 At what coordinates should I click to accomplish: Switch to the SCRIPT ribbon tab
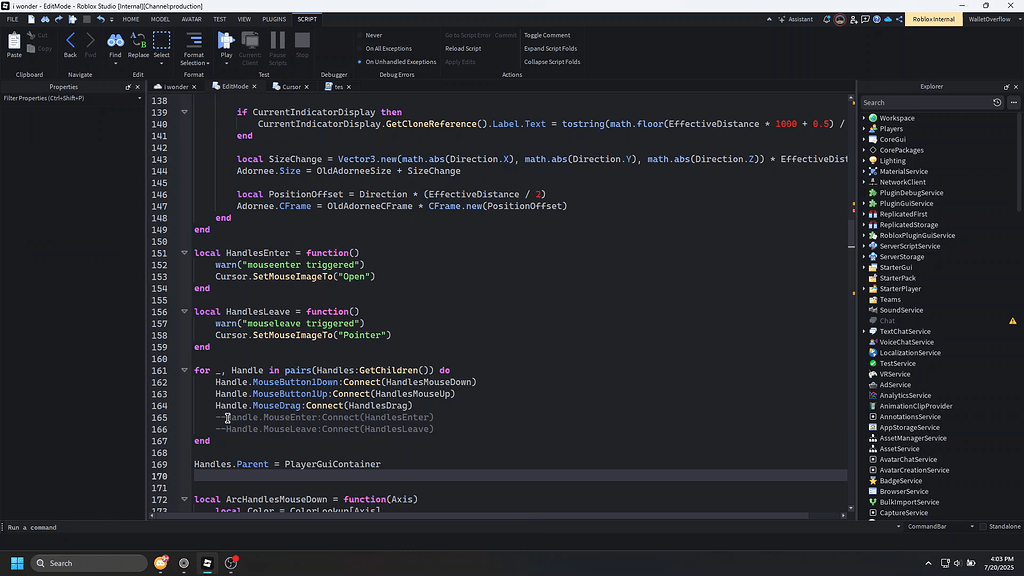tap(307, 18)
